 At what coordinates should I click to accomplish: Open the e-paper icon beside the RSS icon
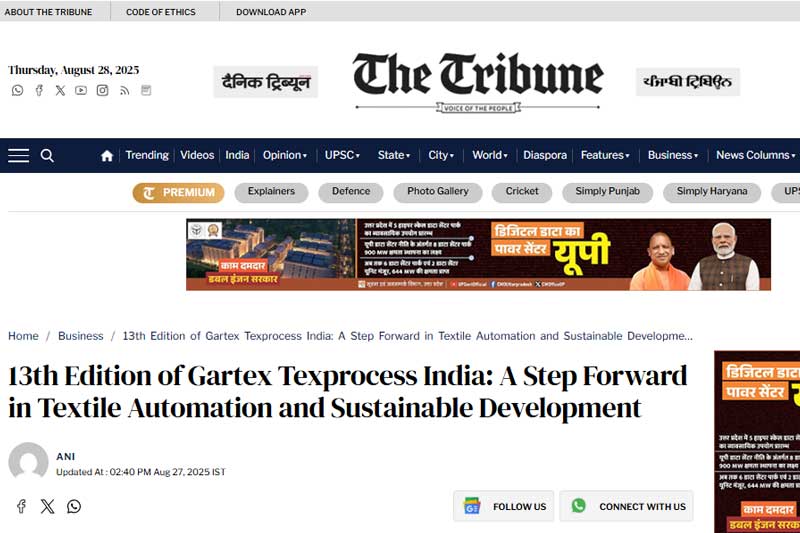click(146, 90)
